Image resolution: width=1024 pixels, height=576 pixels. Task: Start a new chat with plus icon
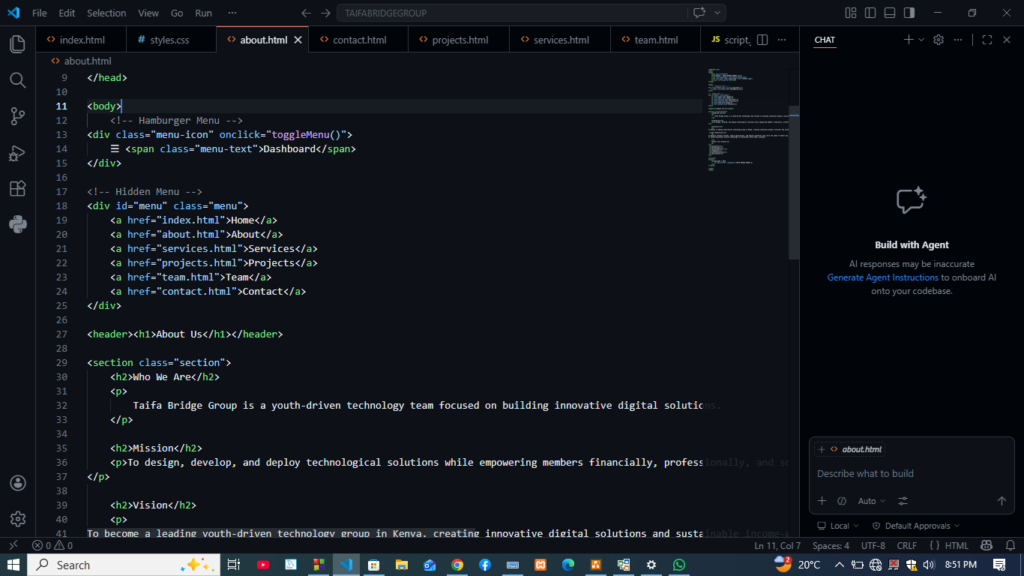point(908,40)
